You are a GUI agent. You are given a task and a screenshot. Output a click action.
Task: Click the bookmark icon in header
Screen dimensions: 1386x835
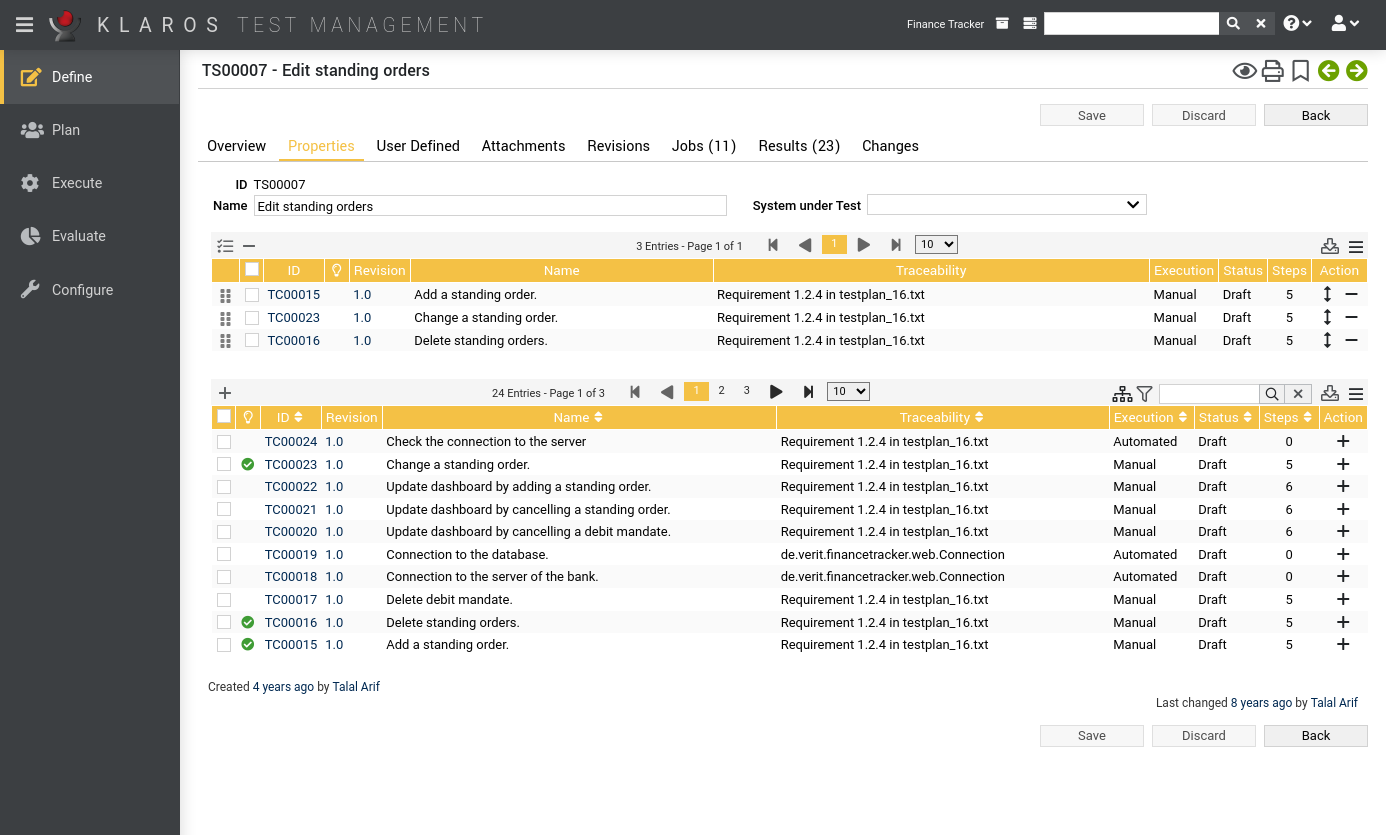pyautogui.click(x=1300, y=71)
